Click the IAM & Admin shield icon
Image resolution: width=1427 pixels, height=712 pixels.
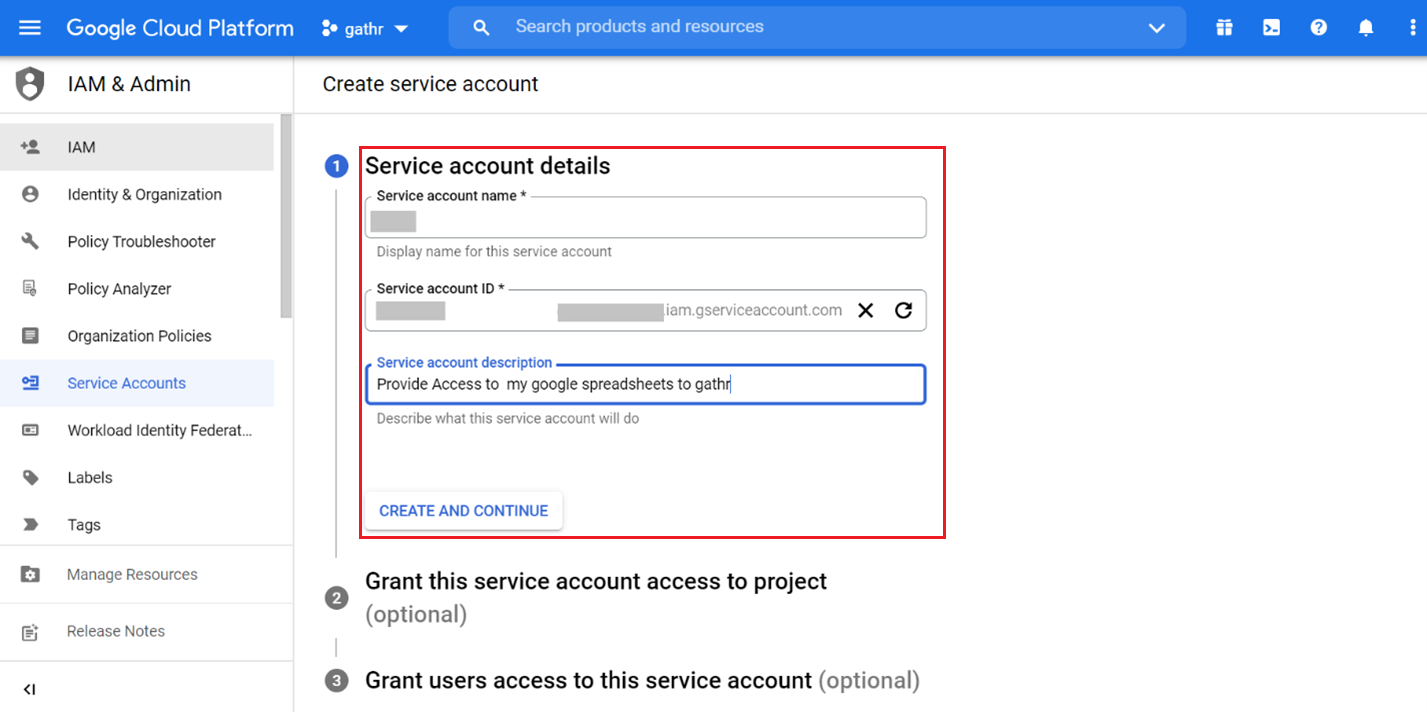click(29, 83)
